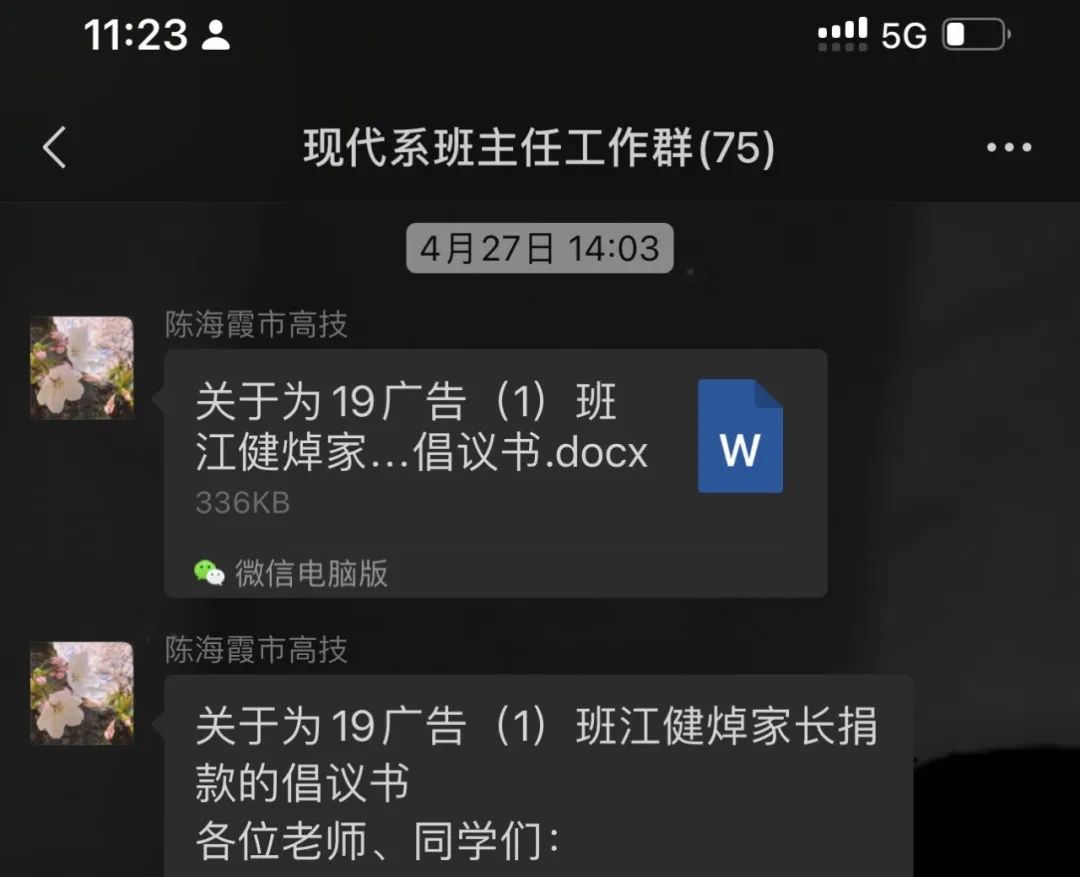Screen dimensions: 1080x877
Task: Tap the person icon beside 11:23
Action: pos(216,34)
